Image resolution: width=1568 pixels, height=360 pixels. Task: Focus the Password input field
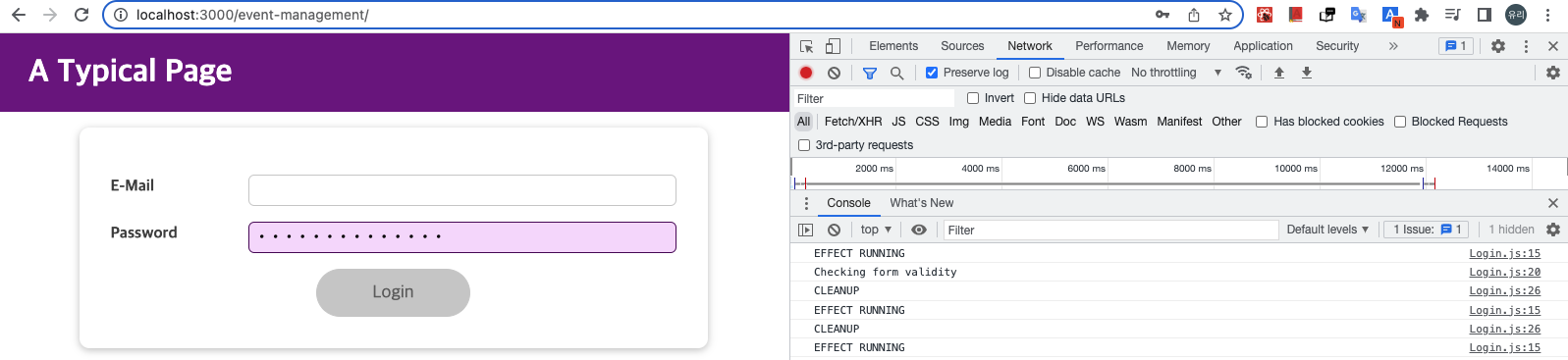[462, 237]
